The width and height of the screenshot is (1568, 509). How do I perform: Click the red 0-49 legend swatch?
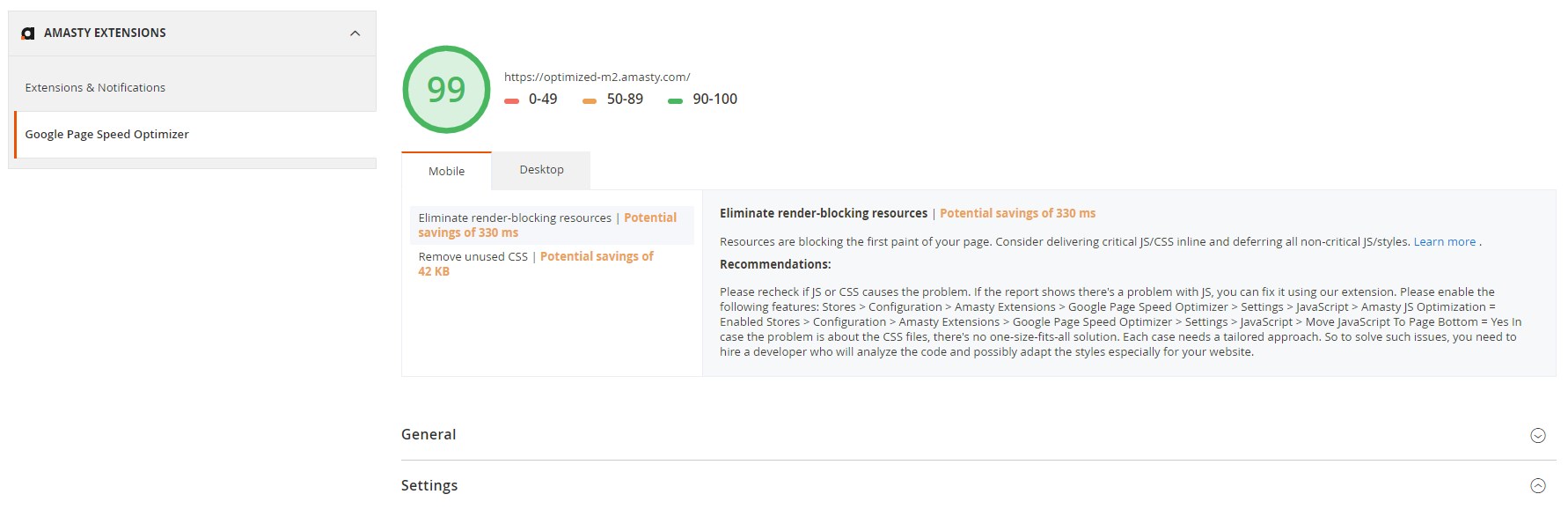[x=511, y=100]
